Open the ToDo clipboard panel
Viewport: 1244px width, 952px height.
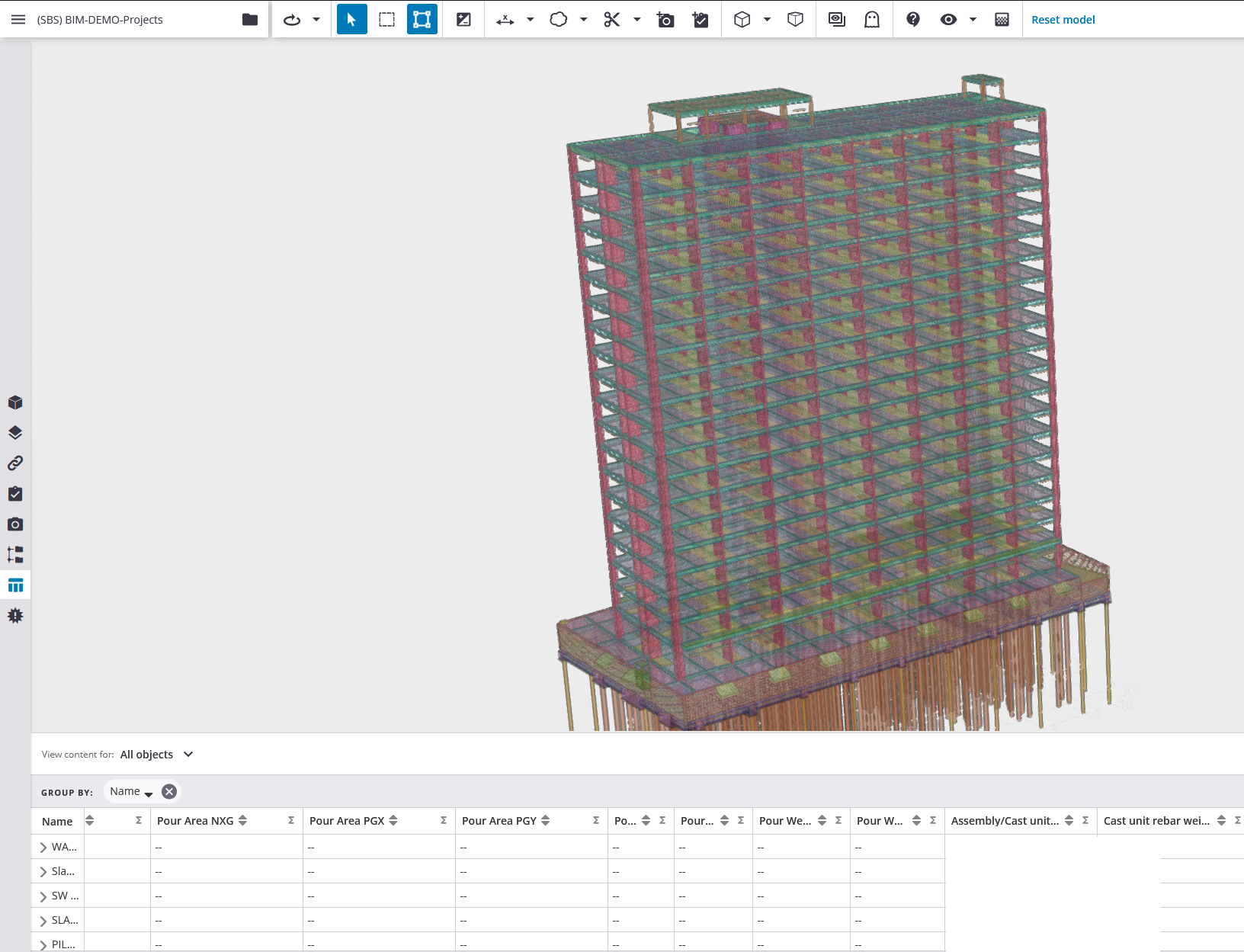(15, 494)
